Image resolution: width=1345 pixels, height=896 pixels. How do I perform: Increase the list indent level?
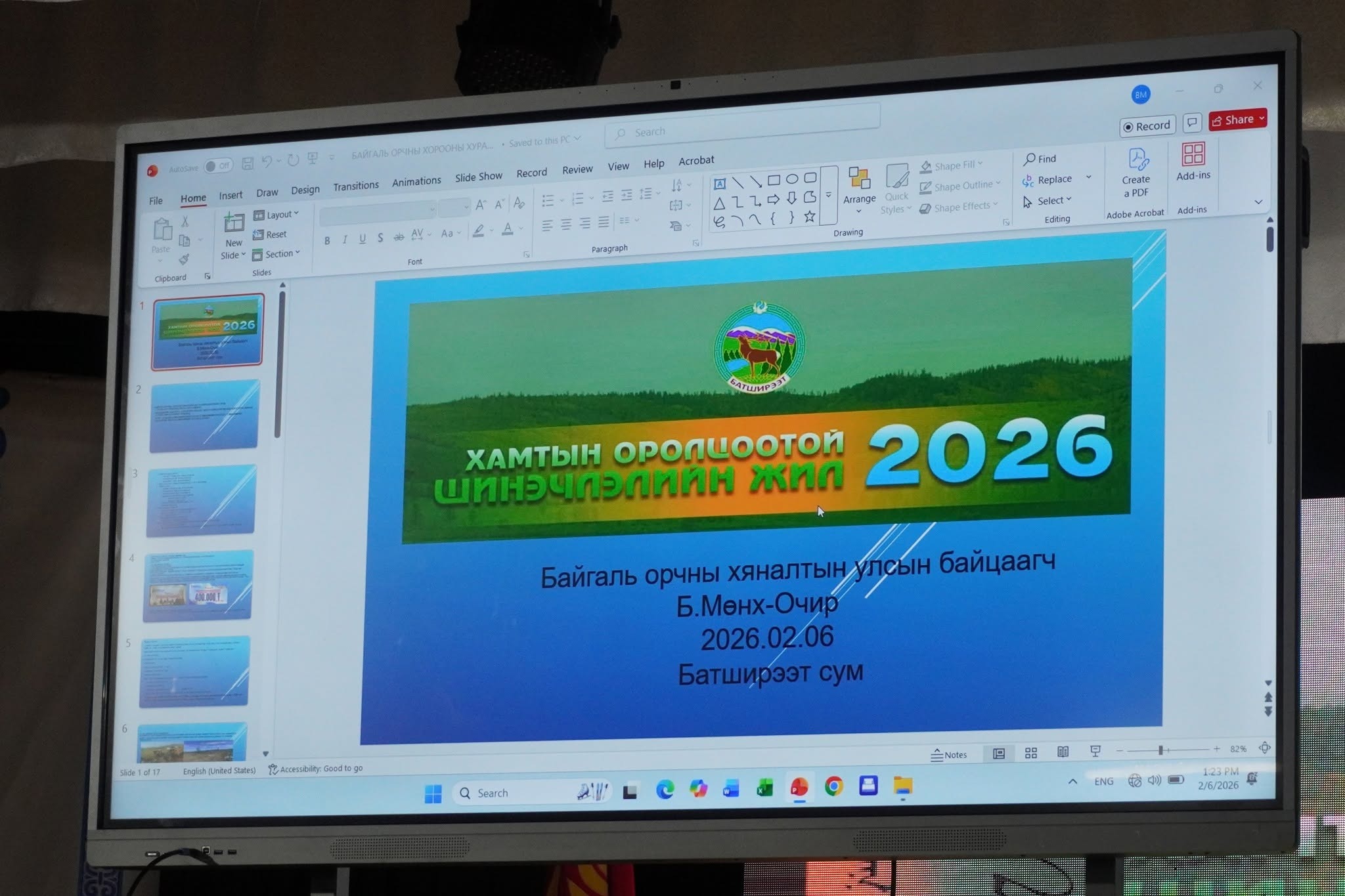point(627,195)
